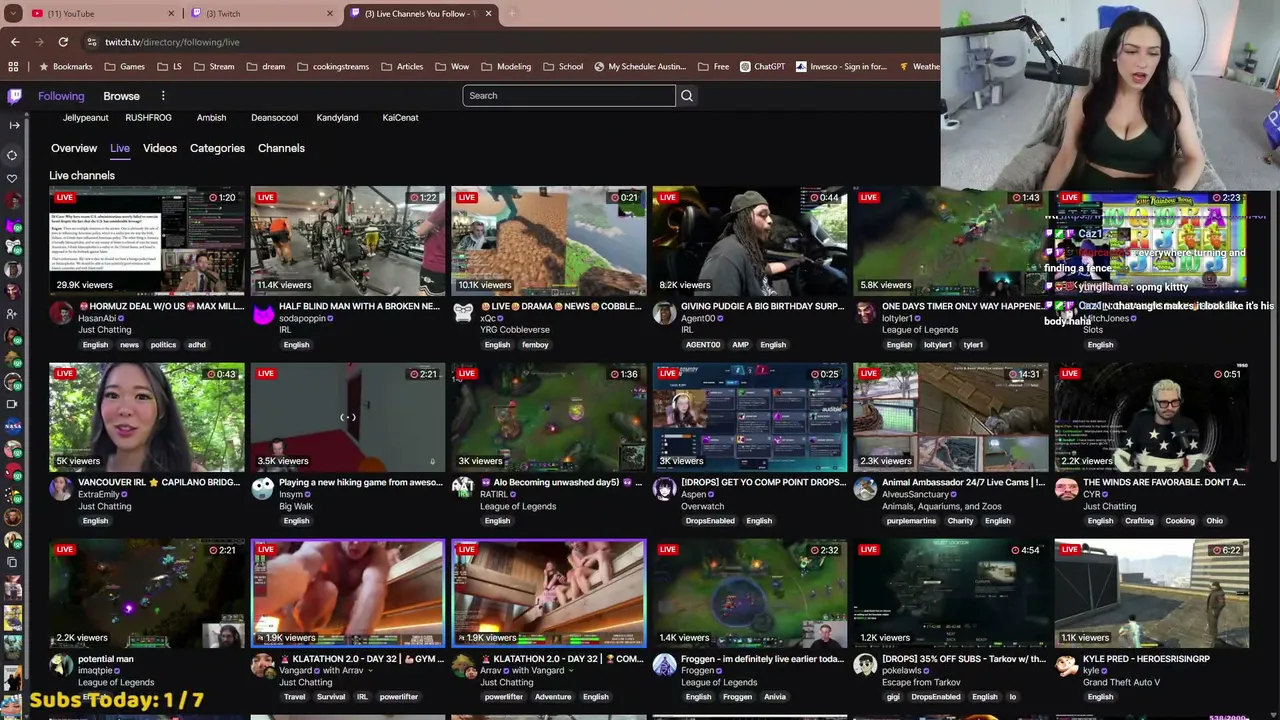Image resolution: width=1280 pixels, height=720 pixels.
Task: Click ExtraEmily's channel avatar
Action: 61,489
